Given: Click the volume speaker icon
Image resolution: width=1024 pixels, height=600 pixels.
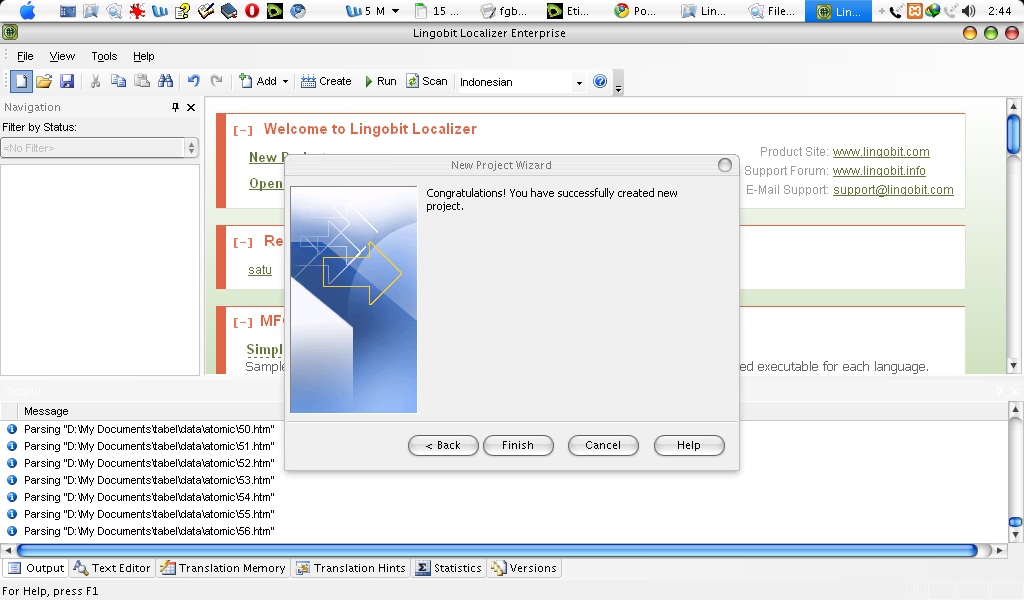Looking at the screenshot, I should pyautogui.click(x=968, y=11).
